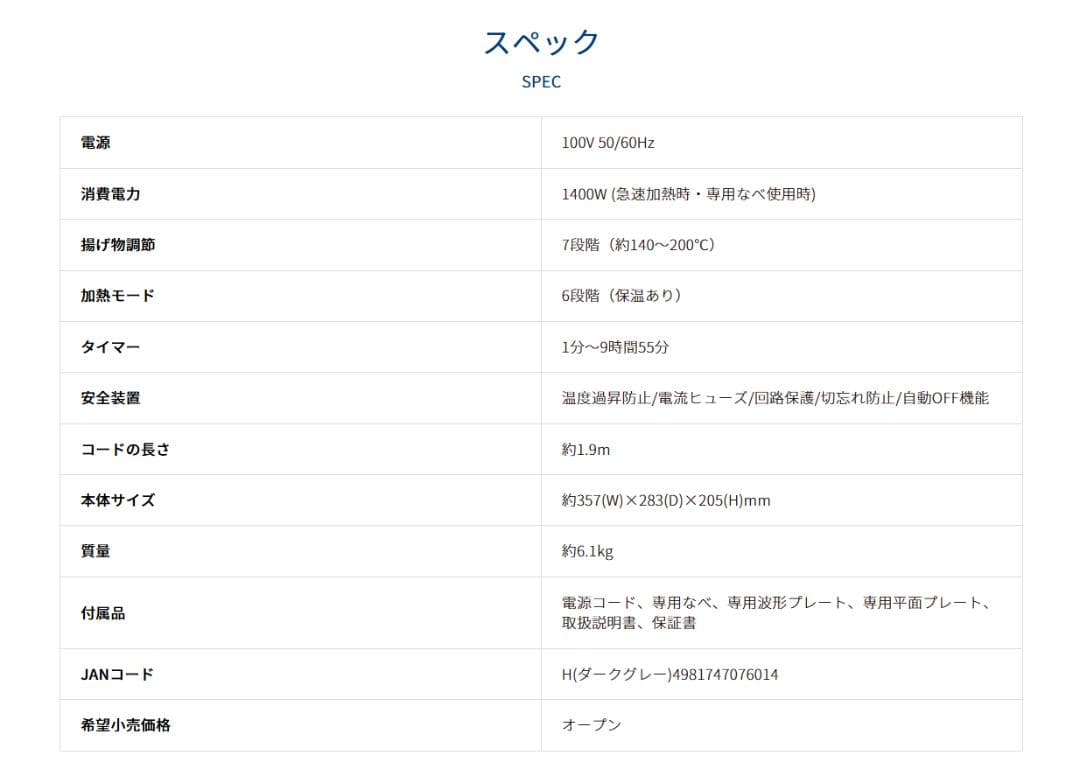Image resolution: width=1080 pixels, height=762 pixels.
Task: Click the SPEC subtitle text
Action: click(x=541, y=82)
